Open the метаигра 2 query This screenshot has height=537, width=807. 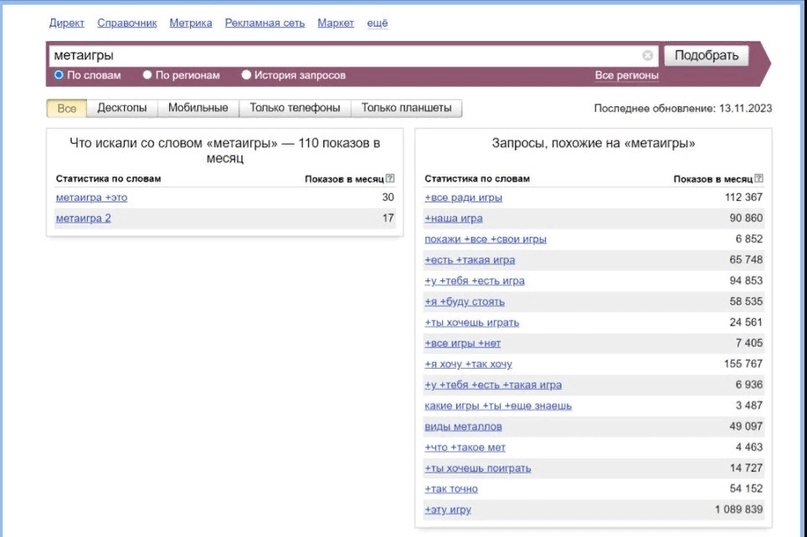[x=83, y=218]
